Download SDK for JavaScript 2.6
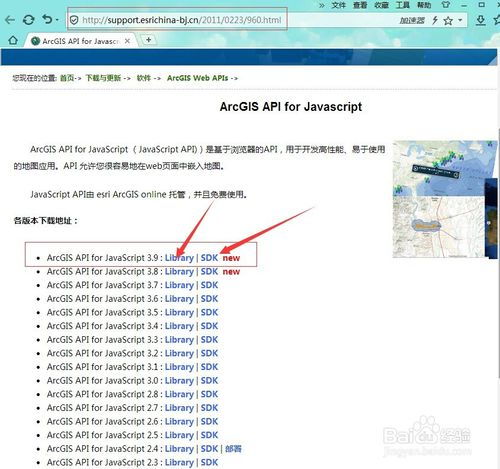 point(209,422)
